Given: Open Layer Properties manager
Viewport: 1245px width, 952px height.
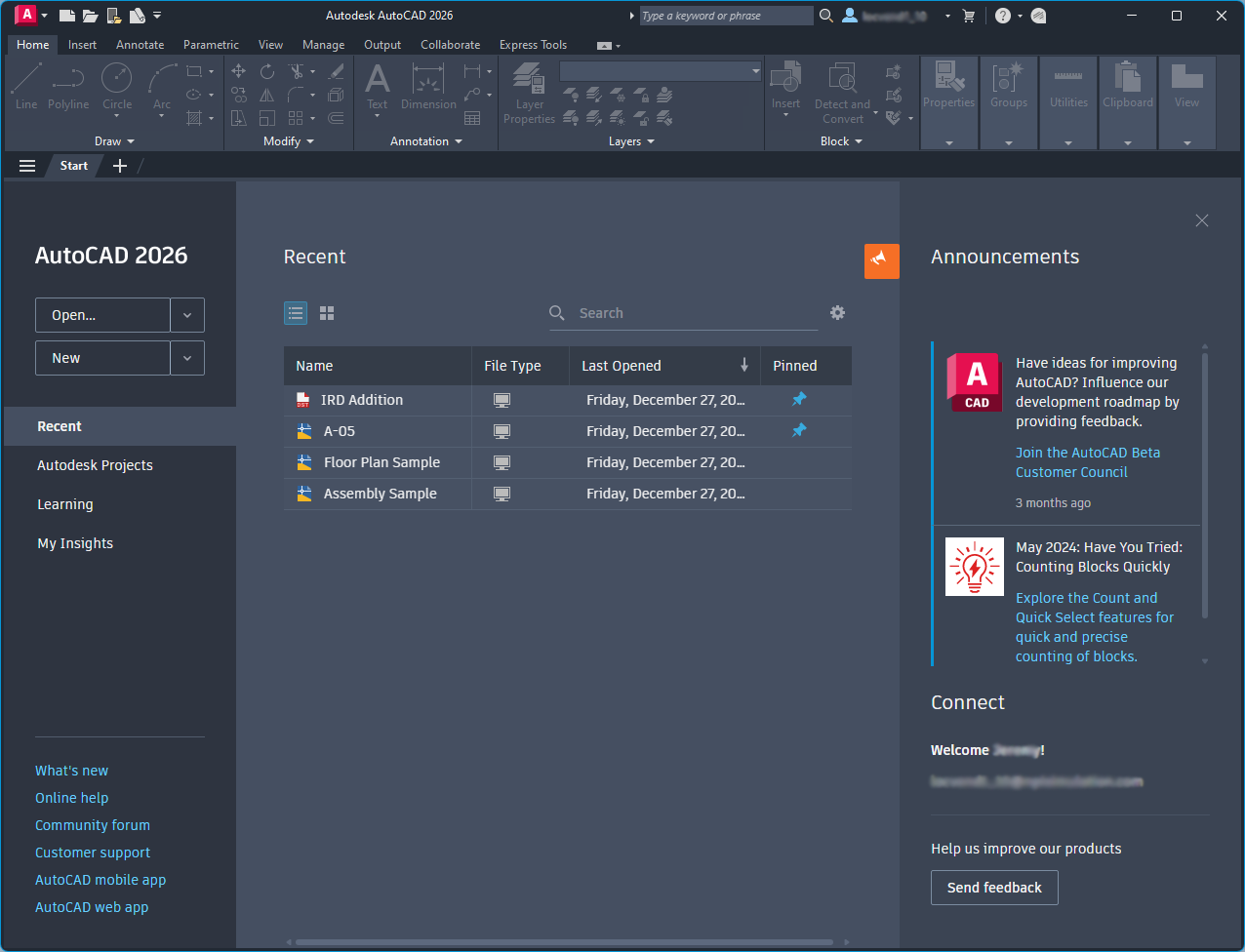Looking at the screenshot, I should click(x=529, y=94).
